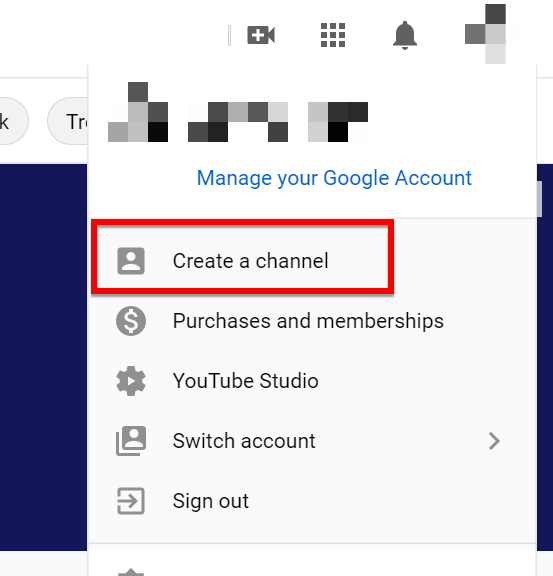Expand the Switch account chevron arrow
This screenshot has height=576, width=553.
point(495,441)
